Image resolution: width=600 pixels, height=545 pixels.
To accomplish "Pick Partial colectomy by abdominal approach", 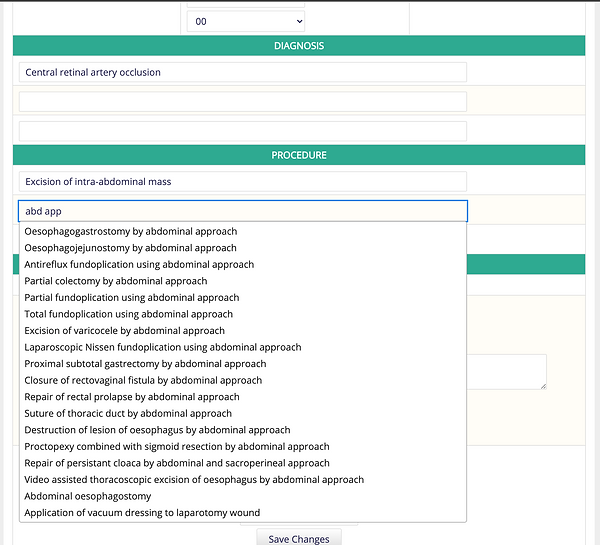I will [x=243, y=281].
